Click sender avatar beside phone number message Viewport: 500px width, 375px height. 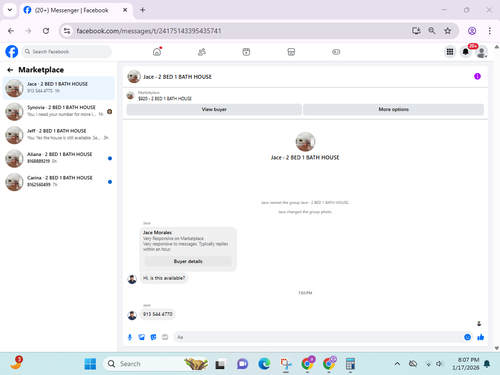point(132,315)
